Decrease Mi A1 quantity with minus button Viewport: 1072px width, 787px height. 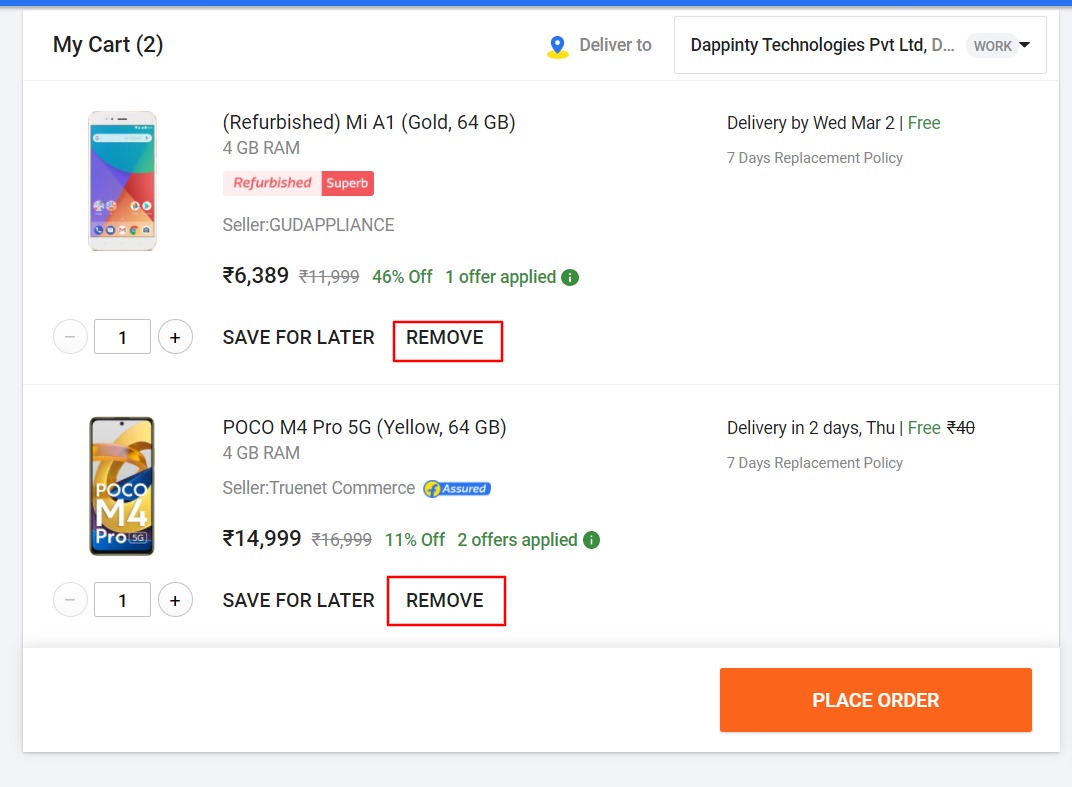(70, 337)
